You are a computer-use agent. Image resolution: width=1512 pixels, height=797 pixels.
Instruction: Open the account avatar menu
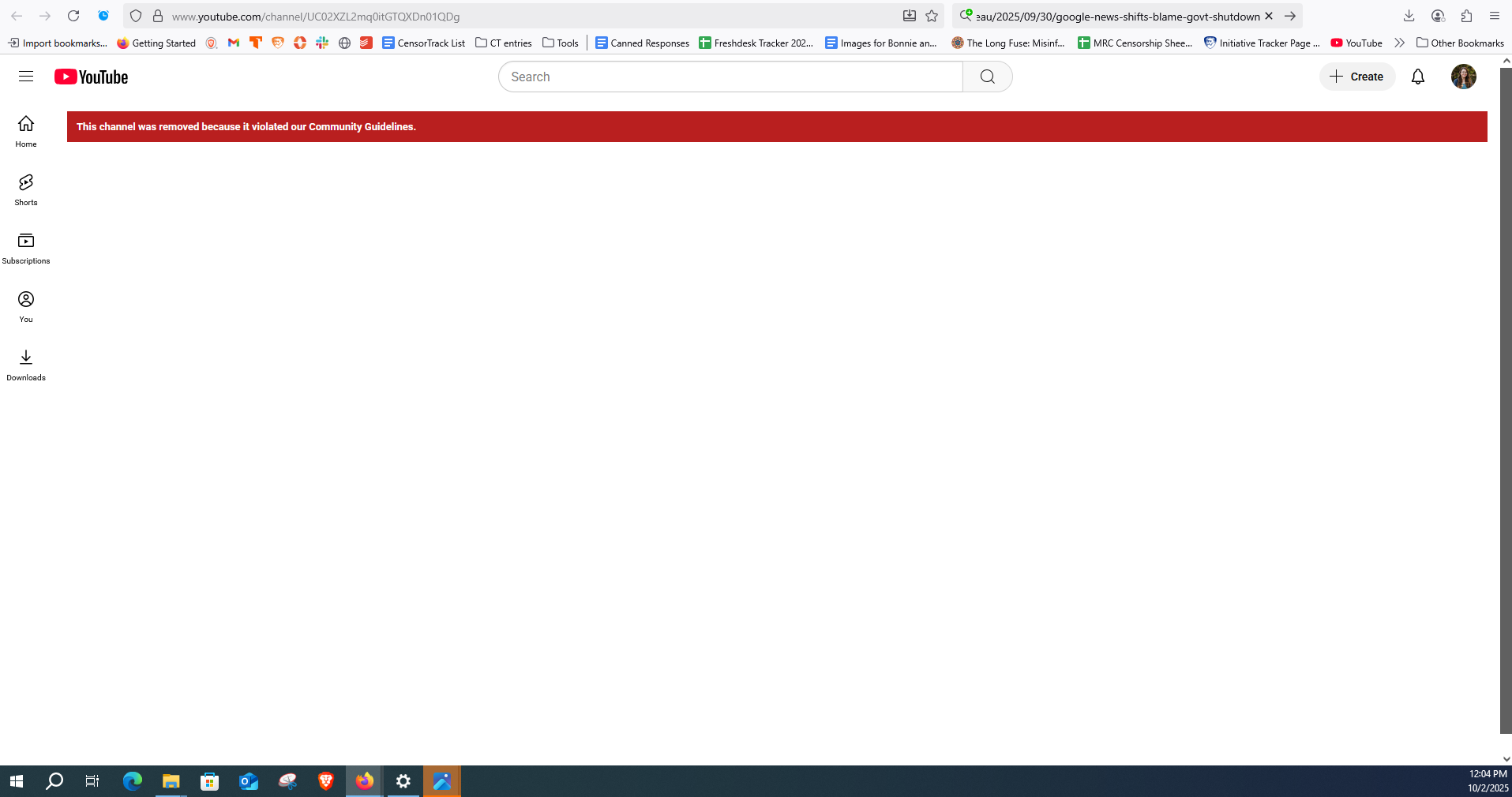(1463, 77)
